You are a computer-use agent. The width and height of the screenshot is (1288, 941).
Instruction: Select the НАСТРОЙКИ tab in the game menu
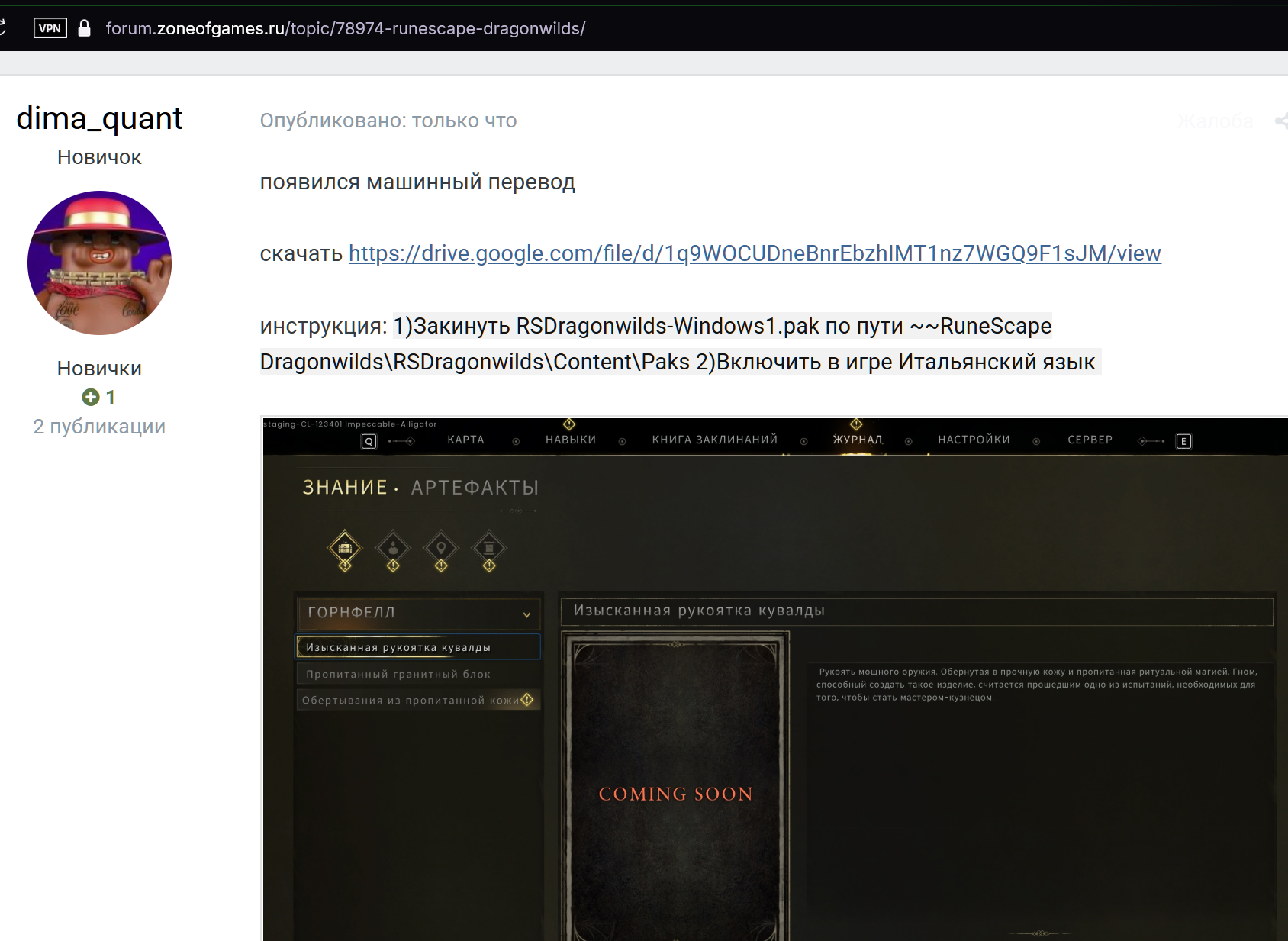pos(974,440)
